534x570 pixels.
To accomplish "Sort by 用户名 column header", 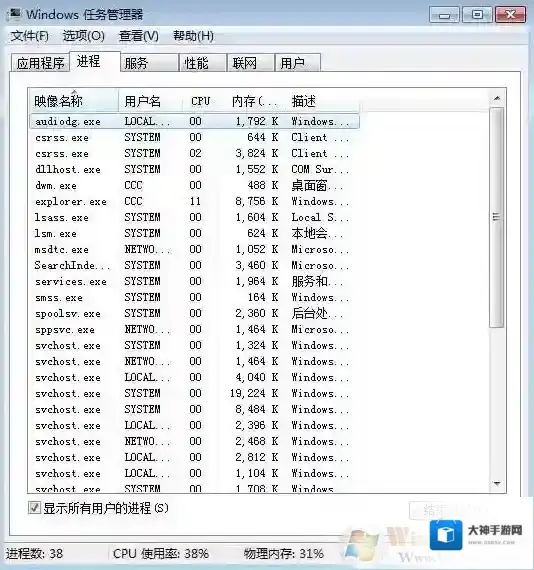I will pyautogui.click(x=150, y=101).
